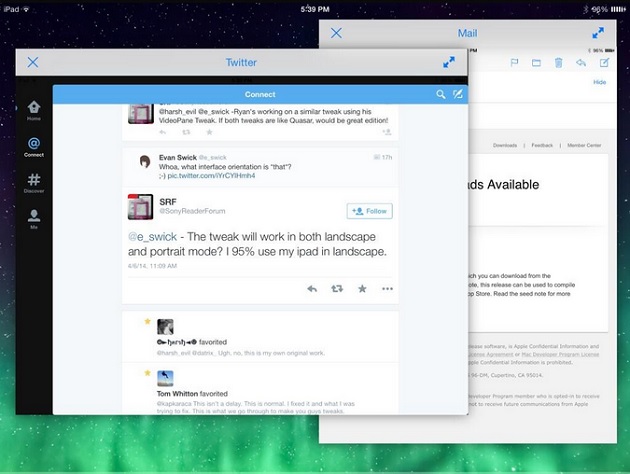Image resolution: width=630 pixels, height=474 pixels.
Task: Tap the Bluetooth icon in status bar
Action: [x=586, y=9]
